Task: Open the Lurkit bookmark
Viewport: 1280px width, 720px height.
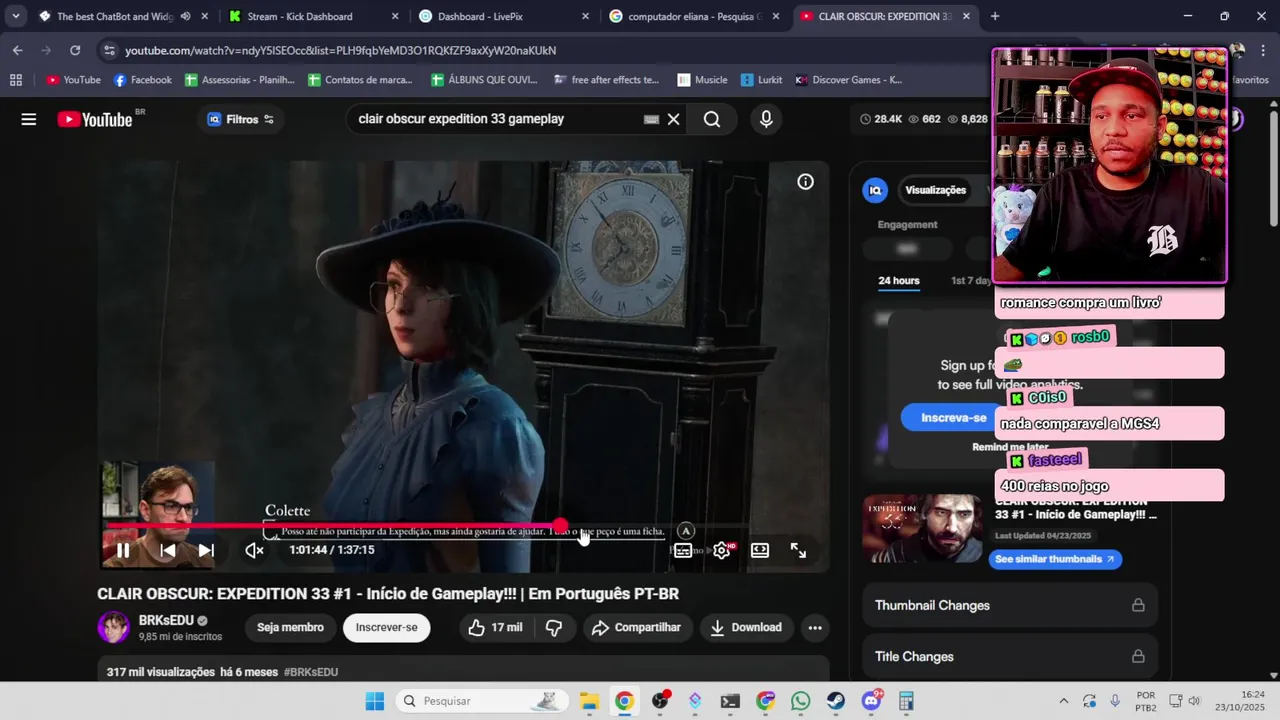Action: pyautogui.click(x=761, y=80)
